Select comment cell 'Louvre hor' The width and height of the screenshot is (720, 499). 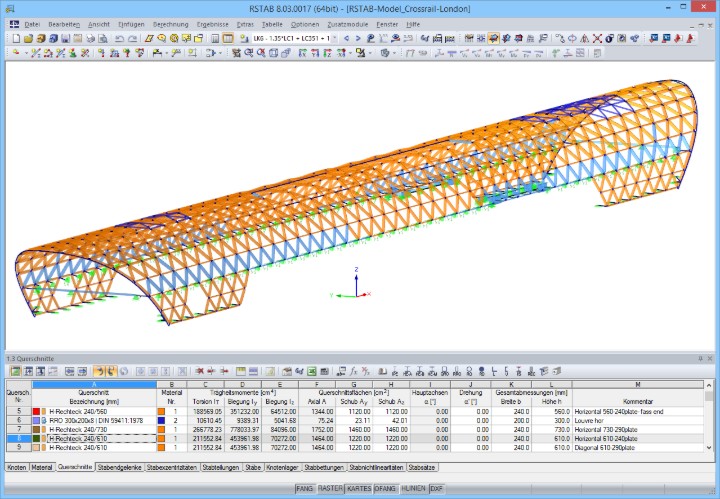[637, 421]
